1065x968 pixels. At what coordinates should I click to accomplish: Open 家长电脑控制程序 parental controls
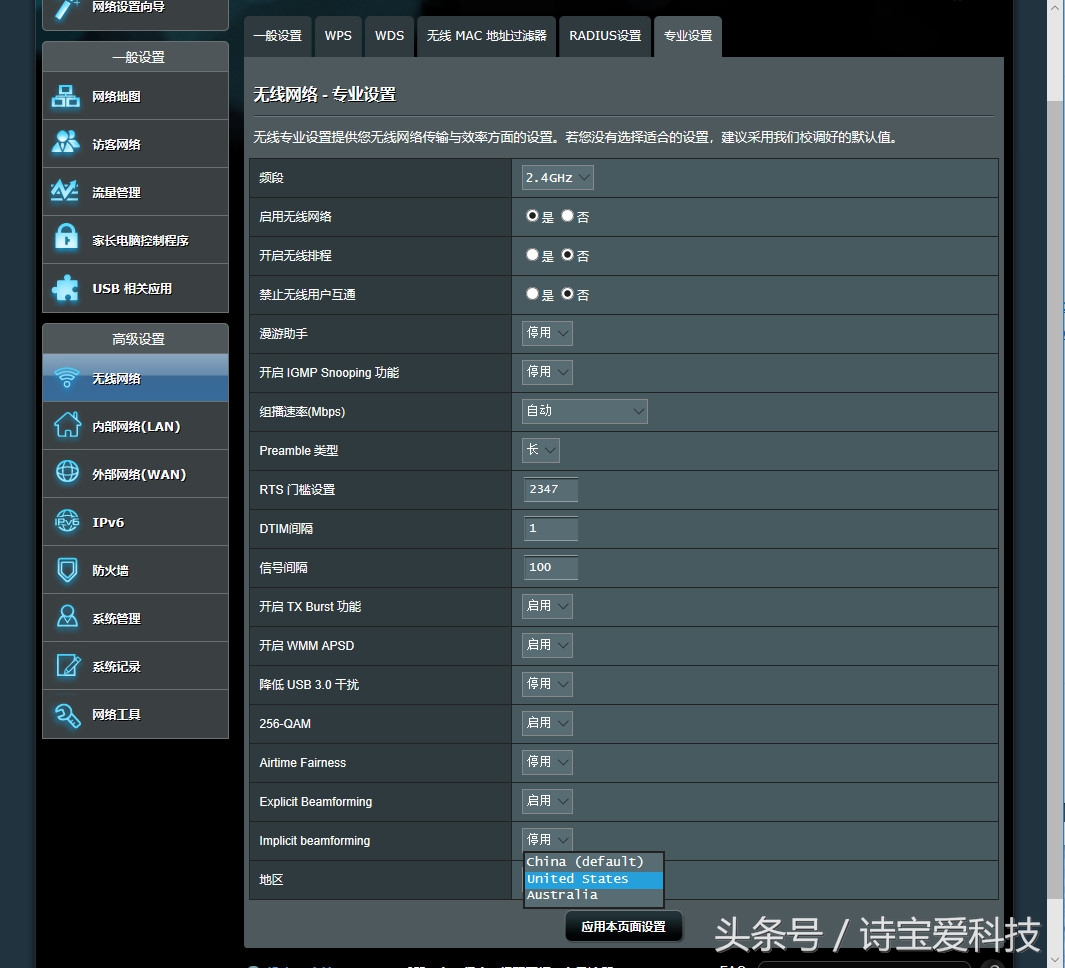point(135,239)
